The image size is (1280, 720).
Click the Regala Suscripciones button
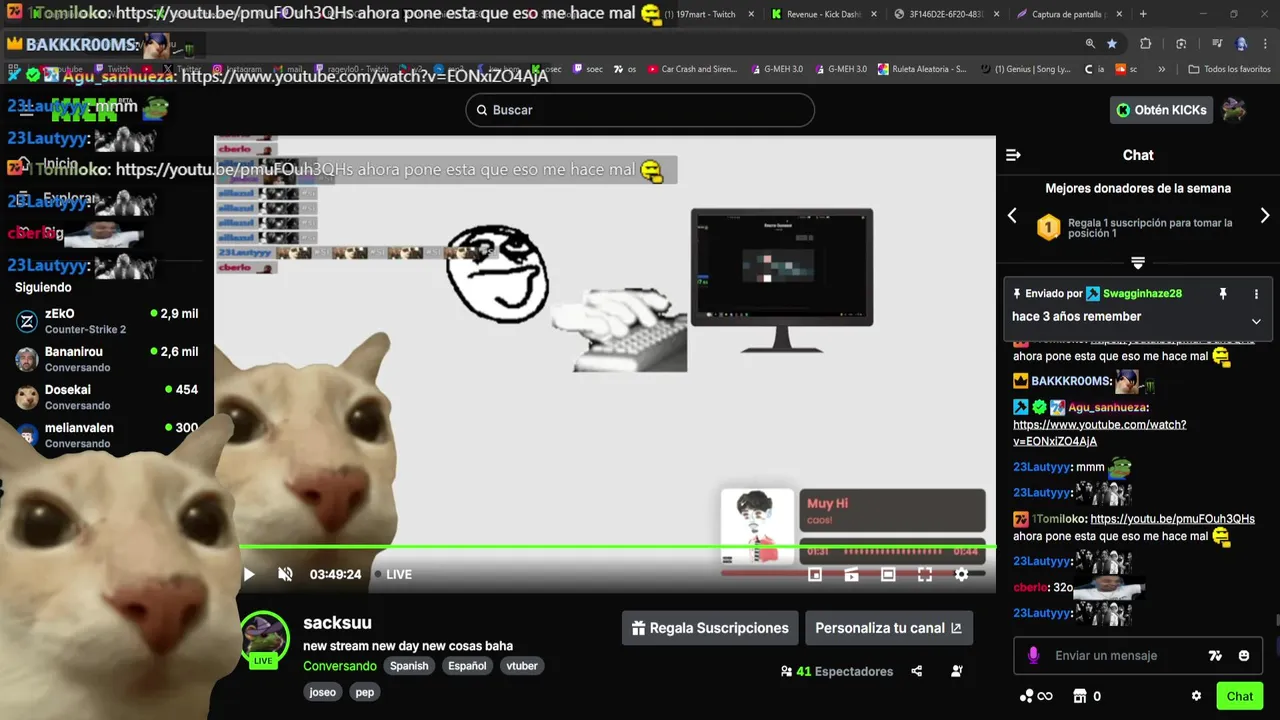[710, 628]
